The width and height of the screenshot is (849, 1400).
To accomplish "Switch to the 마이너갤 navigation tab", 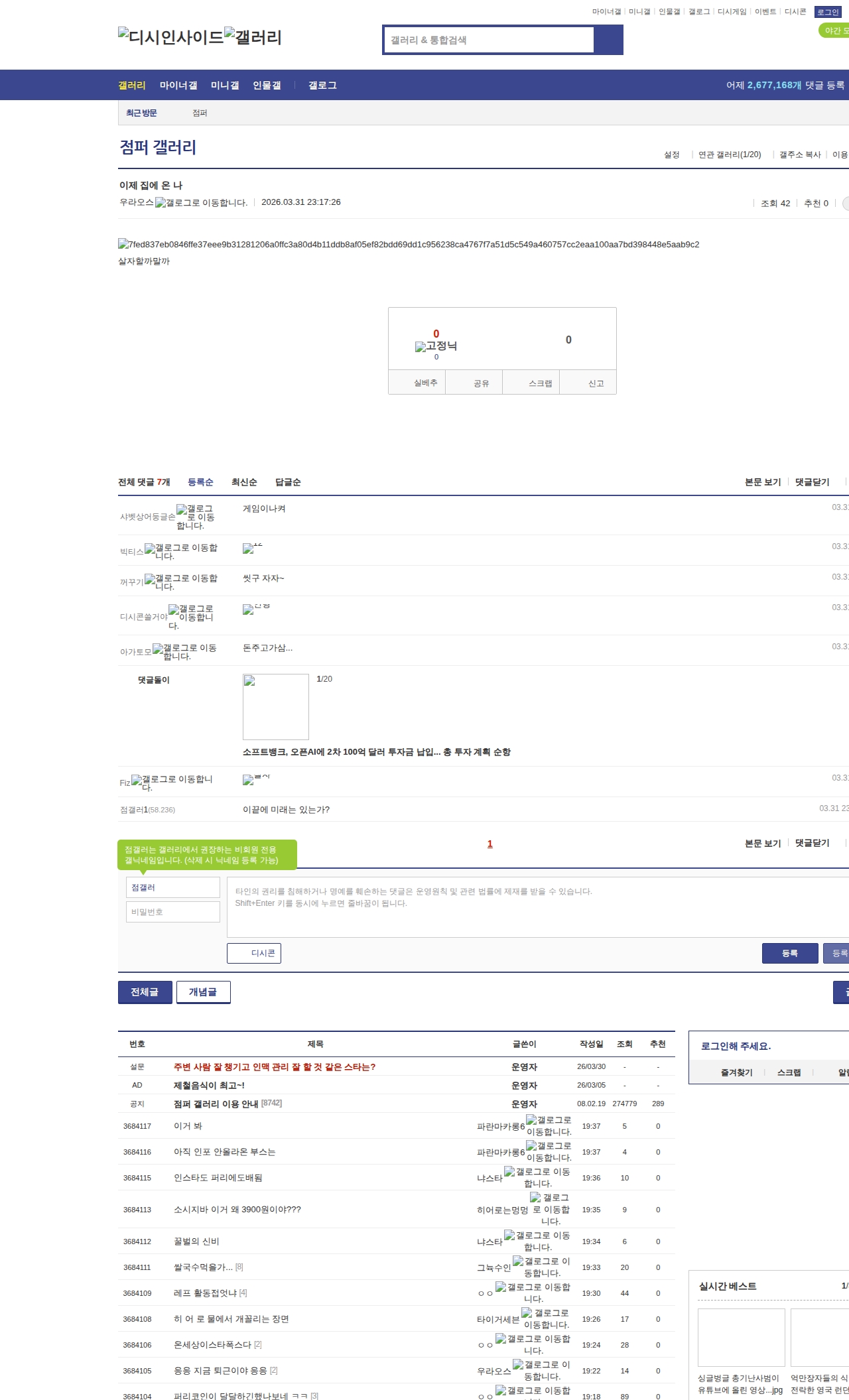I will pos(178,86).
